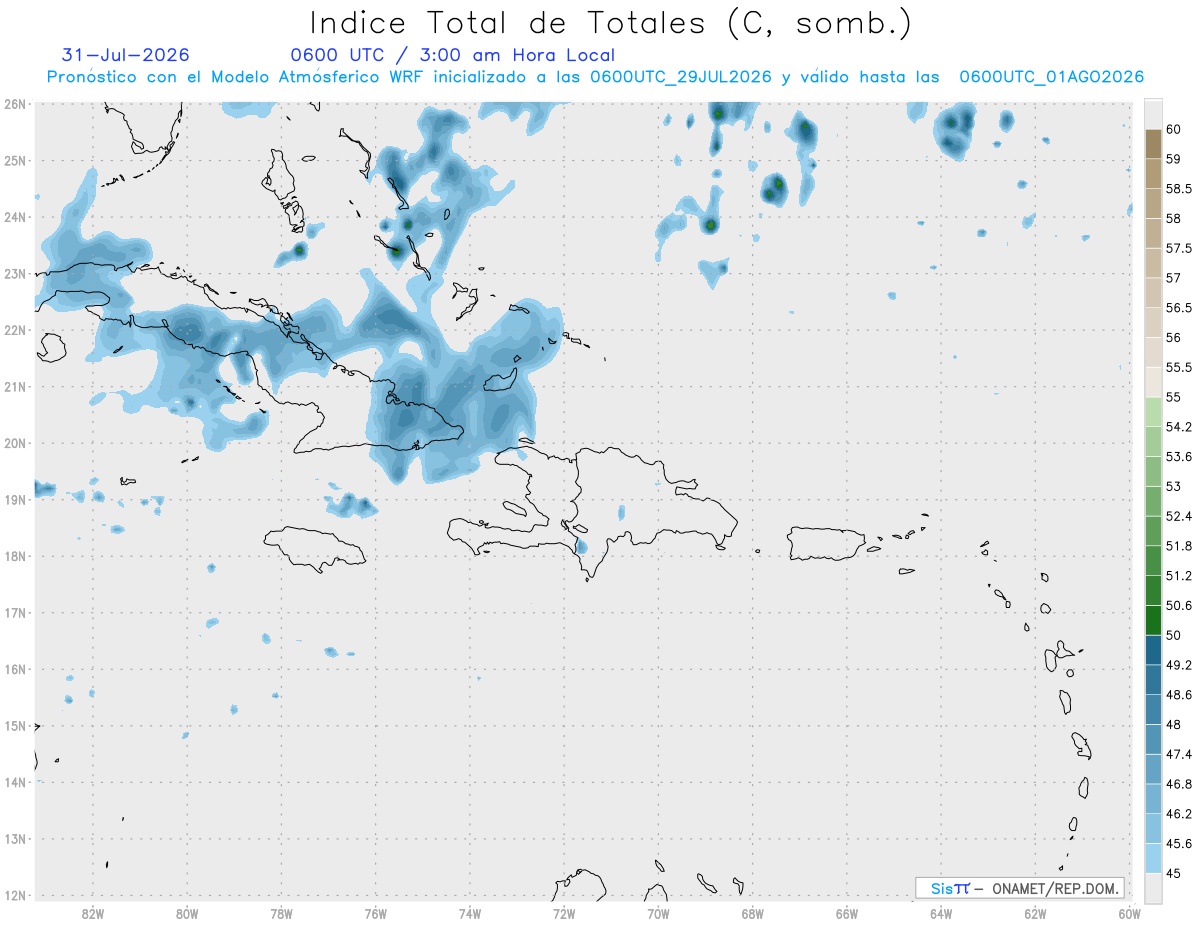Click the latitude label "26N"
The image size is (1200, 927).
point(15,104)
